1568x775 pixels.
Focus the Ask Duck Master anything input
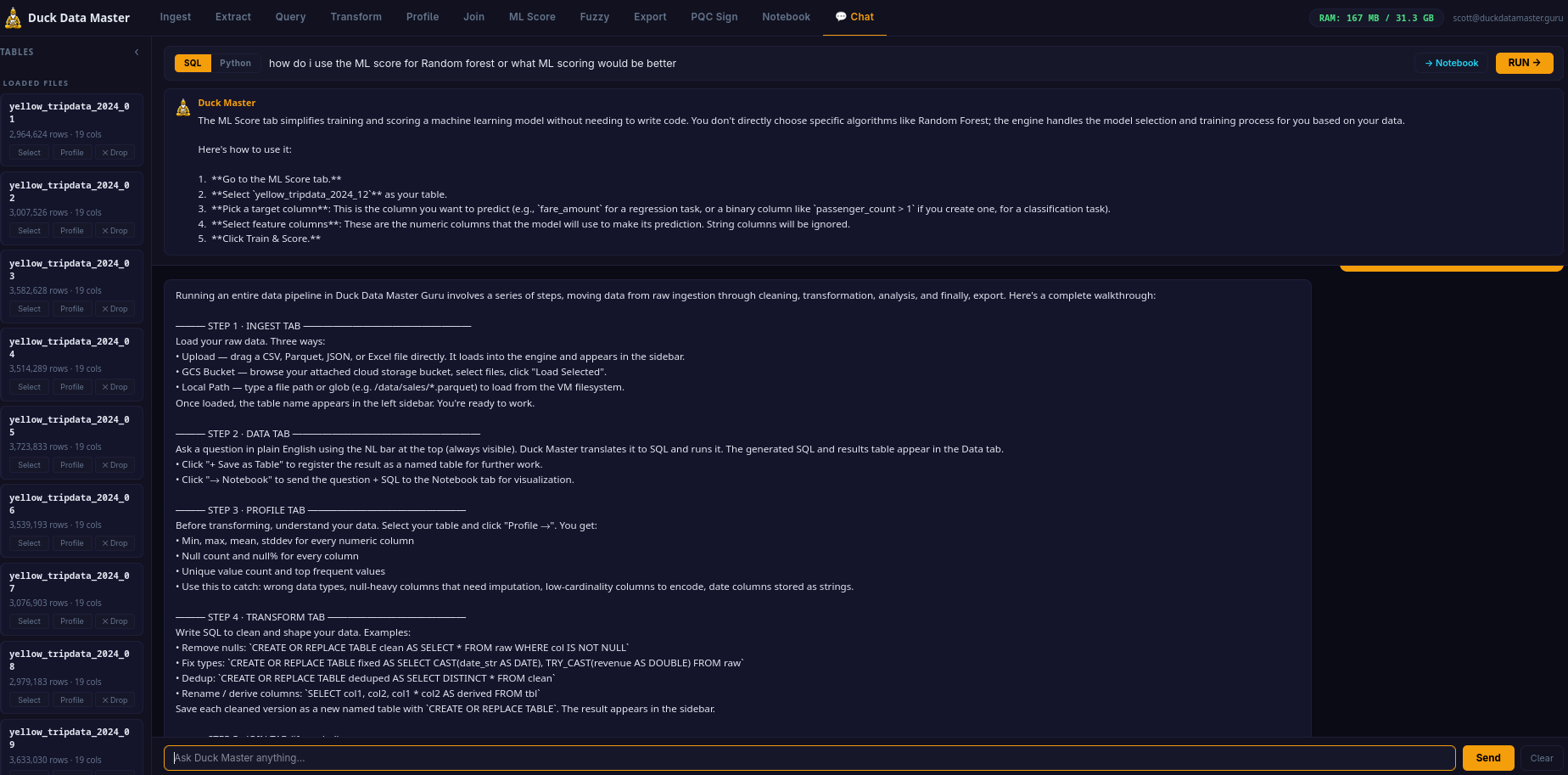pyautogui.click(x=809, y=758)
